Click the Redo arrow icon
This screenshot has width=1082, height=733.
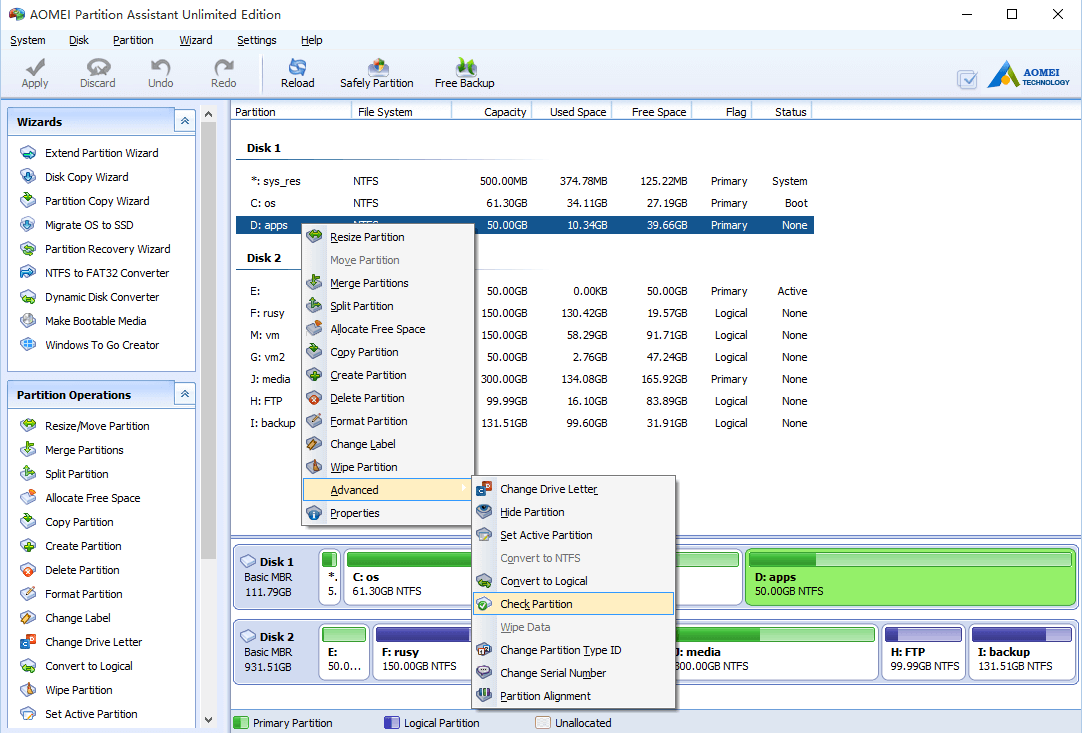pos(224,67)
